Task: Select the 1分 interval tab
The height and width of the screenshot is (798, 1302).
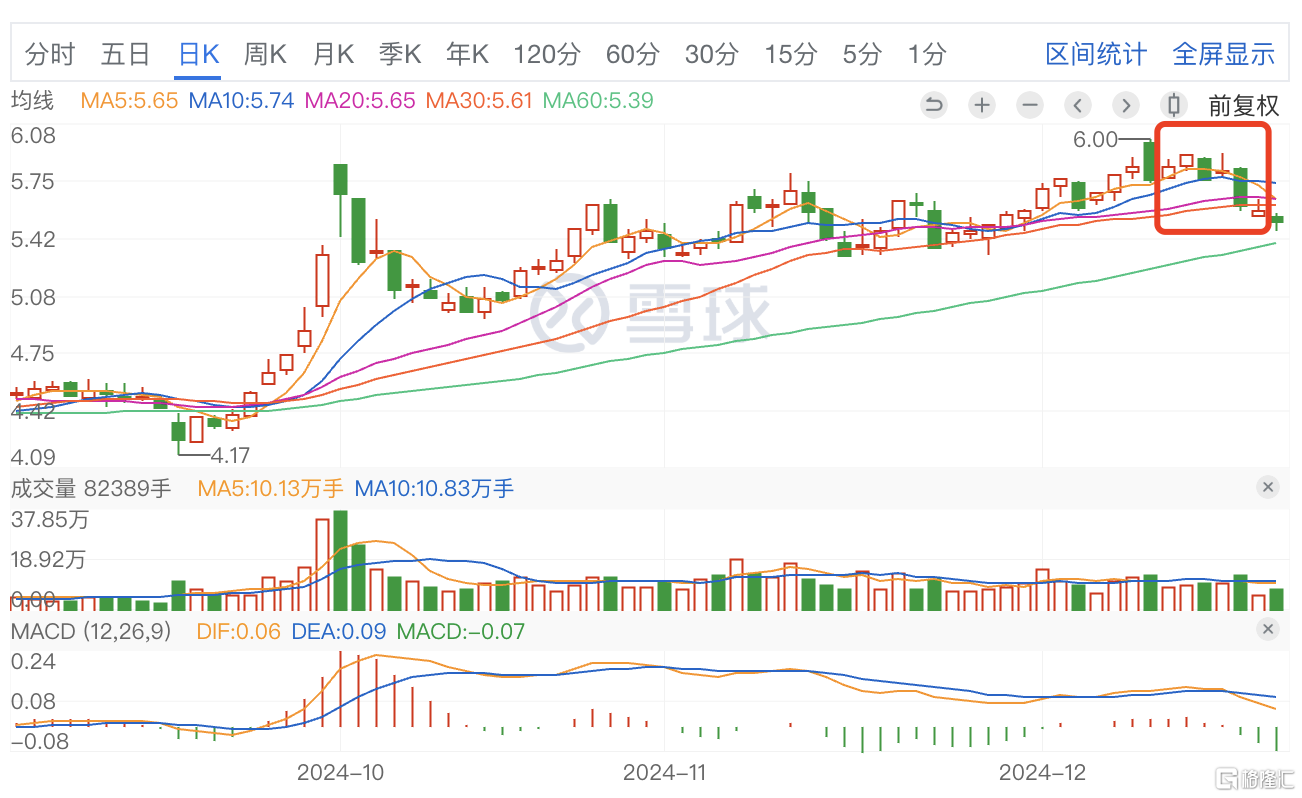Action: point(927,54)
